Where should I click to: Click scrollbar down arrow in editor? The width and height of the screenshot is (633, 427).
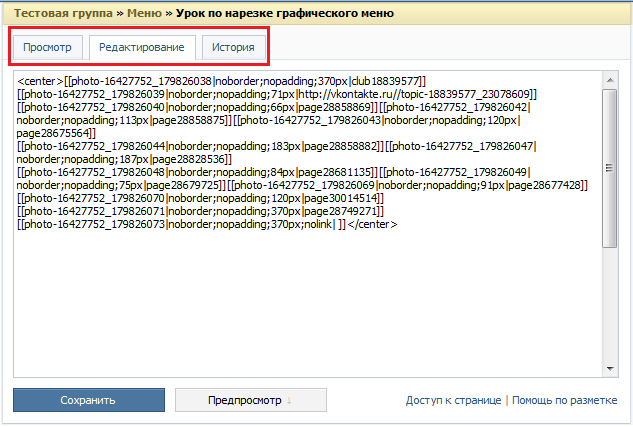point(610,368)
